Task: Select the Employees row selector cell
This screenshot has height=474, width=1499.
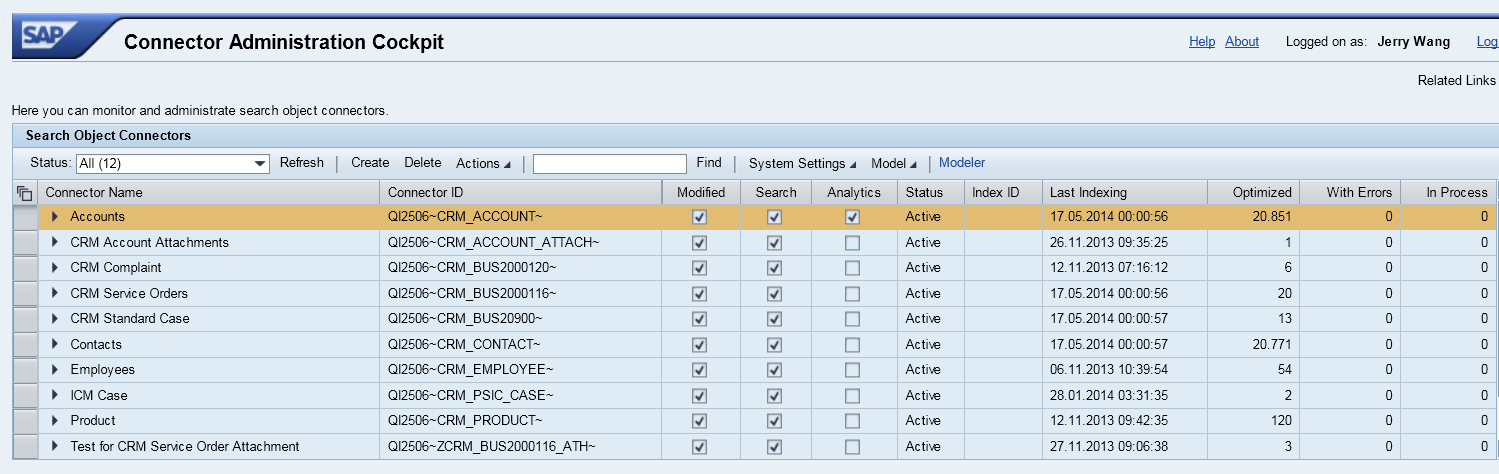Action: tap(25, 370)
